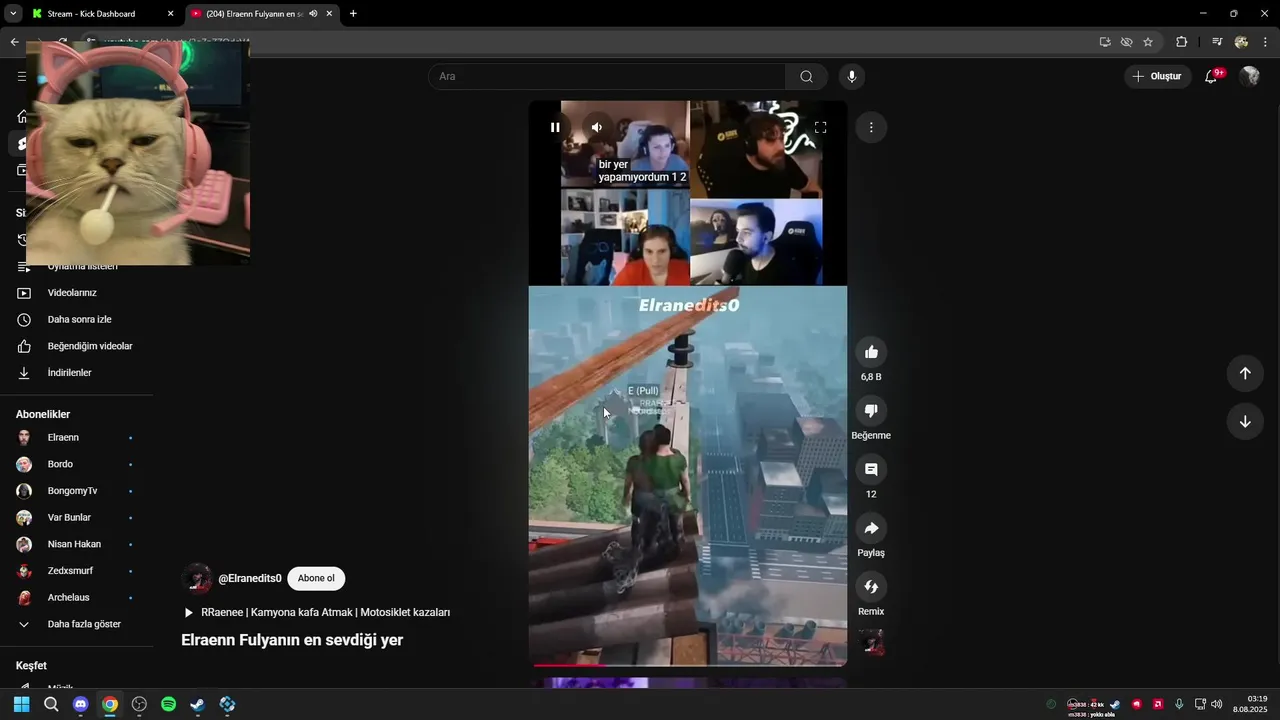
Task: Open the three-dot more options menu beside video
Action: click(x=871, y=127)
